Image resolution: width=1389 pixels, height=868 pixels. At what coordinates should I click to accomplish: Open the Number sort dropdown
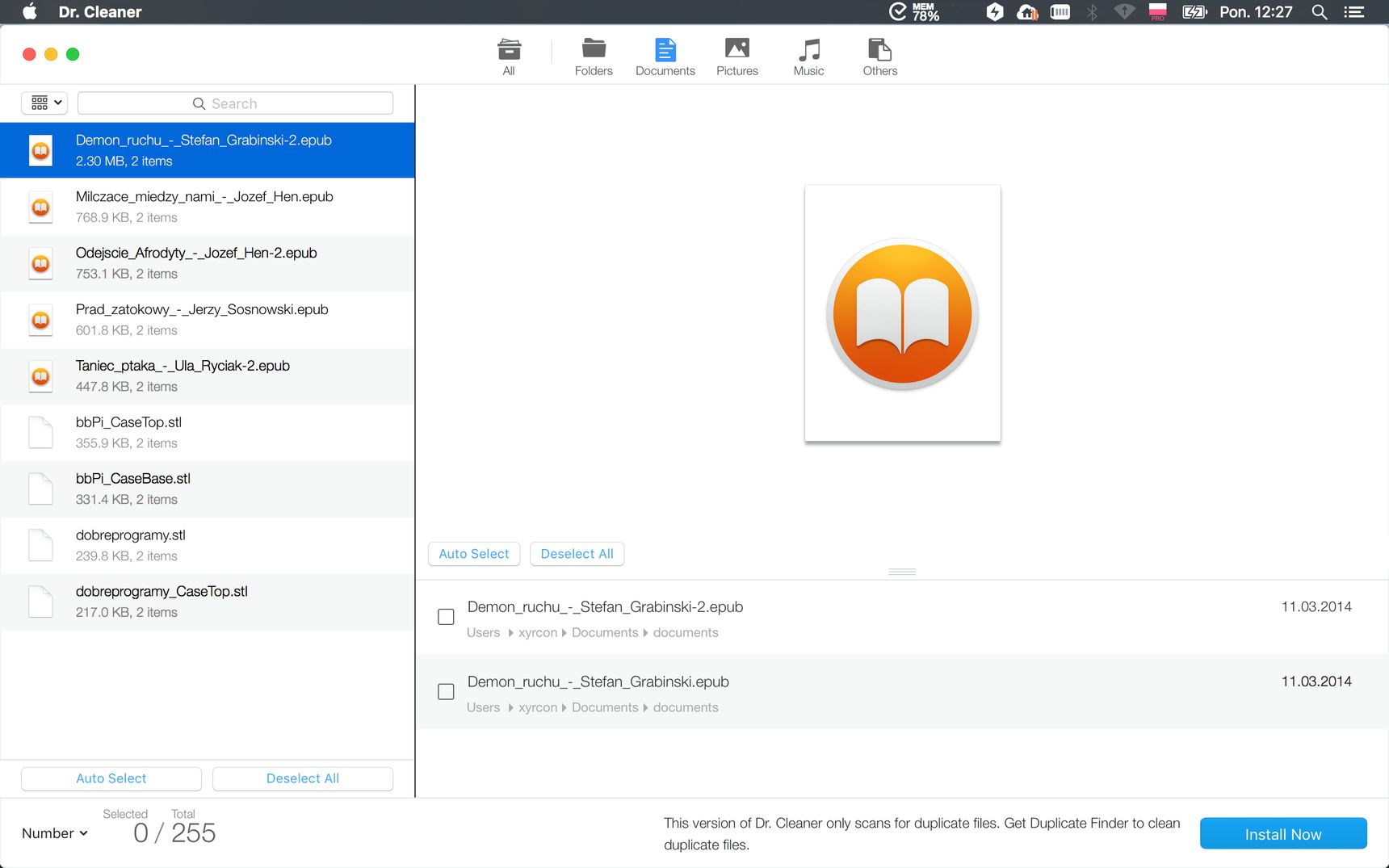coord(54,833)
